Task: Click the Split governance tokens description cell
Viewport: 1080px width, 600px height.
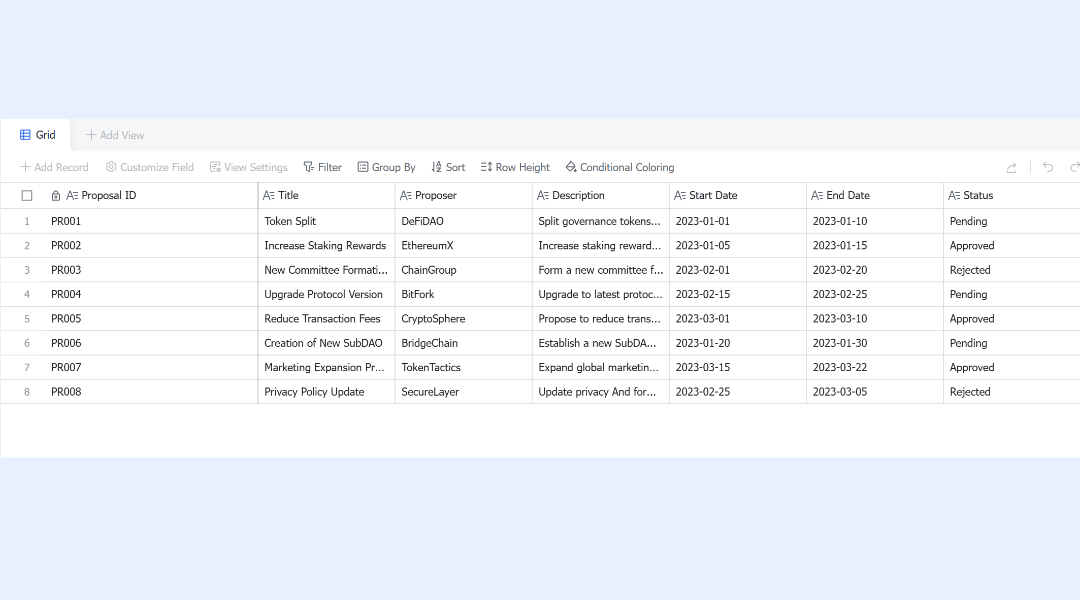Action: pyautogui.click(x=601, y=221)
